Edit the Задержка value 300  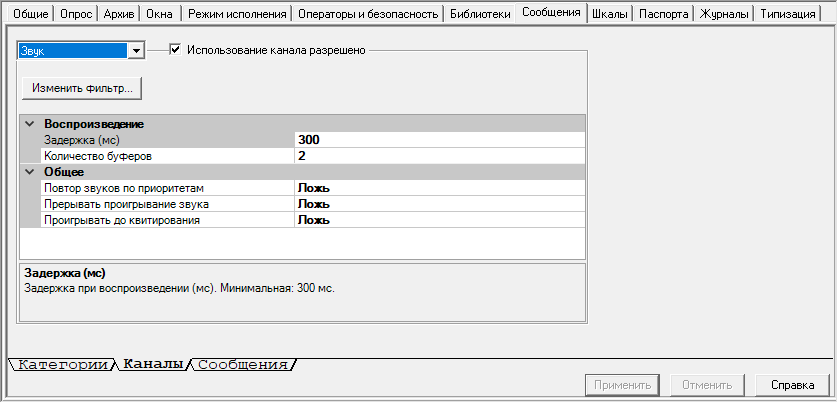(439, 140)
